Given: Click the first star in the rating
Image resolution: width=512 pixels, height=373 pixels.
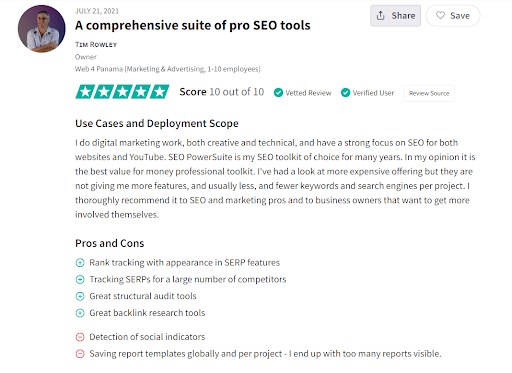Looking at the screenshot, I should pos(85,92).
